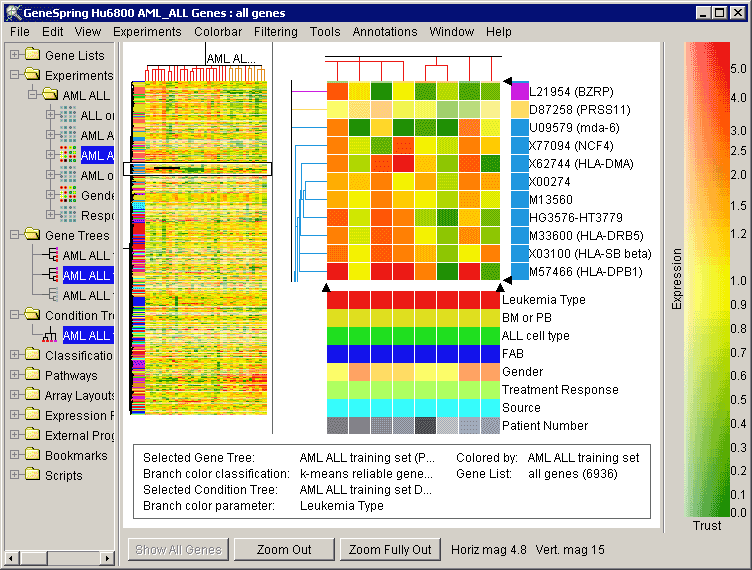This screenshot has height=570, width=752.
Task: Click the Gene Lists folder icon
Action: [x=32, y=55]
